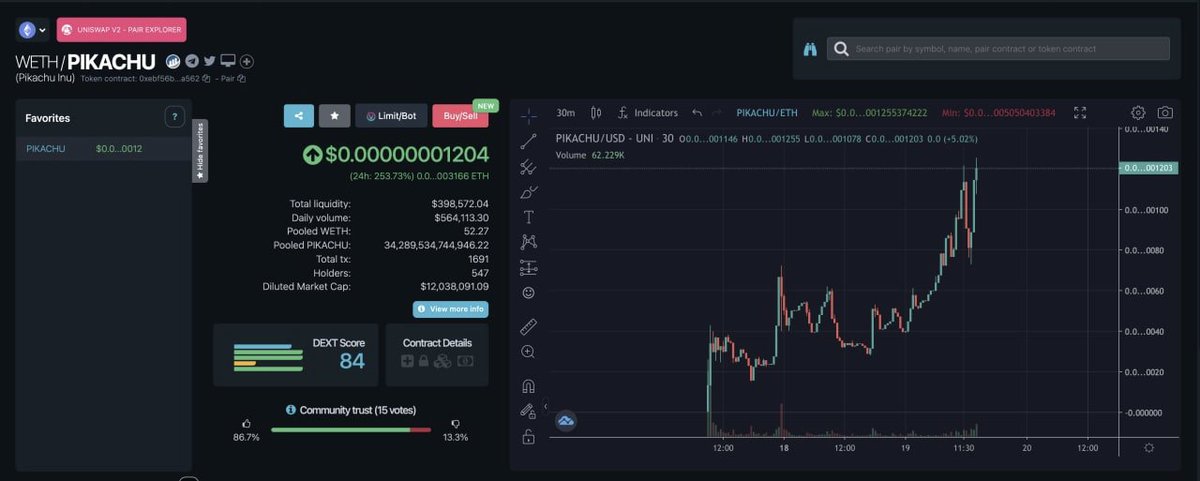Open chart settings gear icon
The image size is (1200, 481).
1138,113
